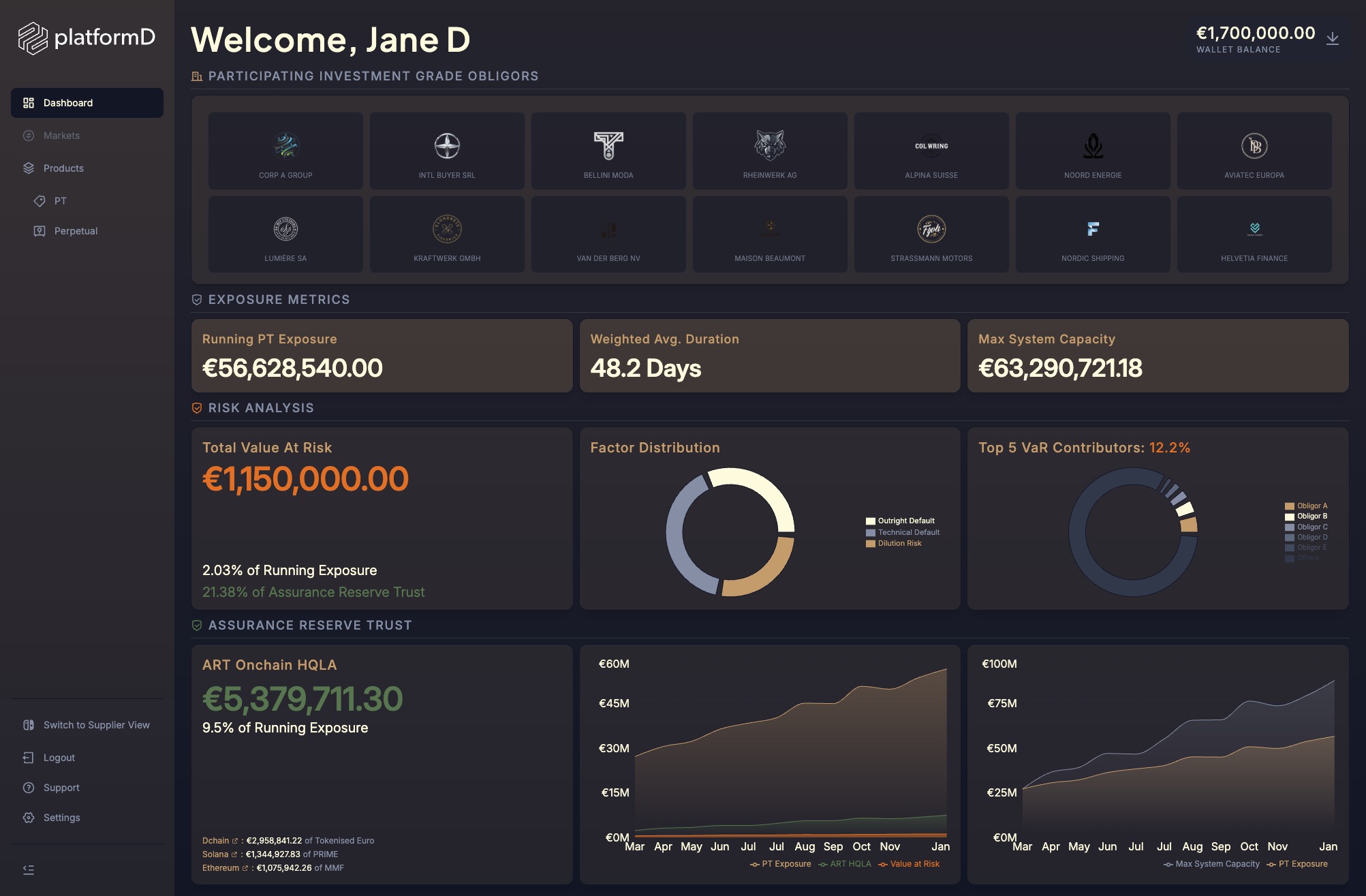Open the Perpetual products page
Screen dimensions: 1366x896
[76, 231]
